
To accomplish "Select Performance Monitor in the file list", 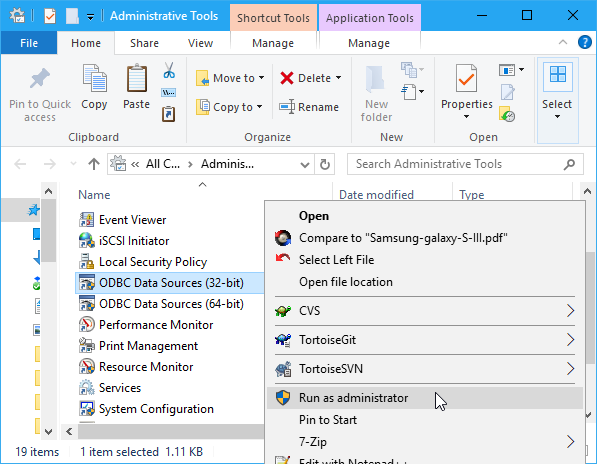I will (x=156, y=325).
